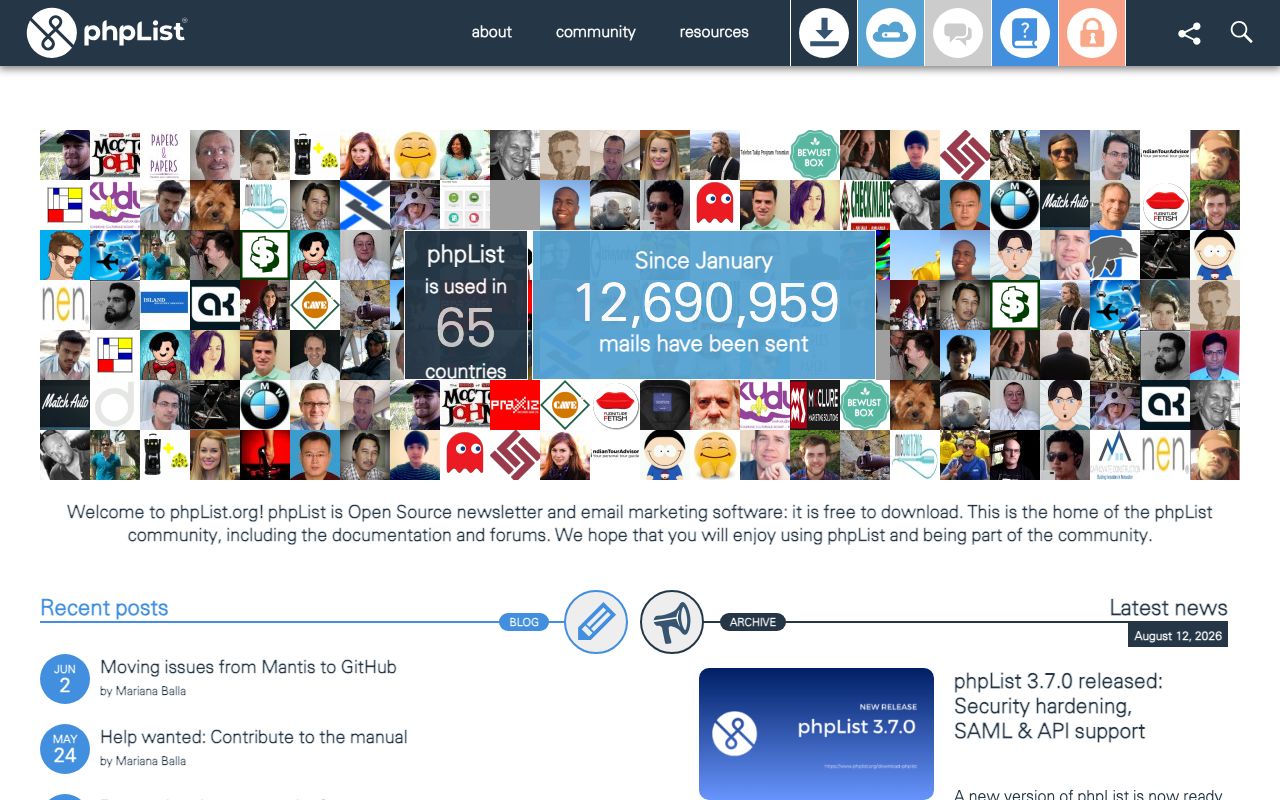
Task: Click the phpList logo in header
Action: tap(106, 32)
